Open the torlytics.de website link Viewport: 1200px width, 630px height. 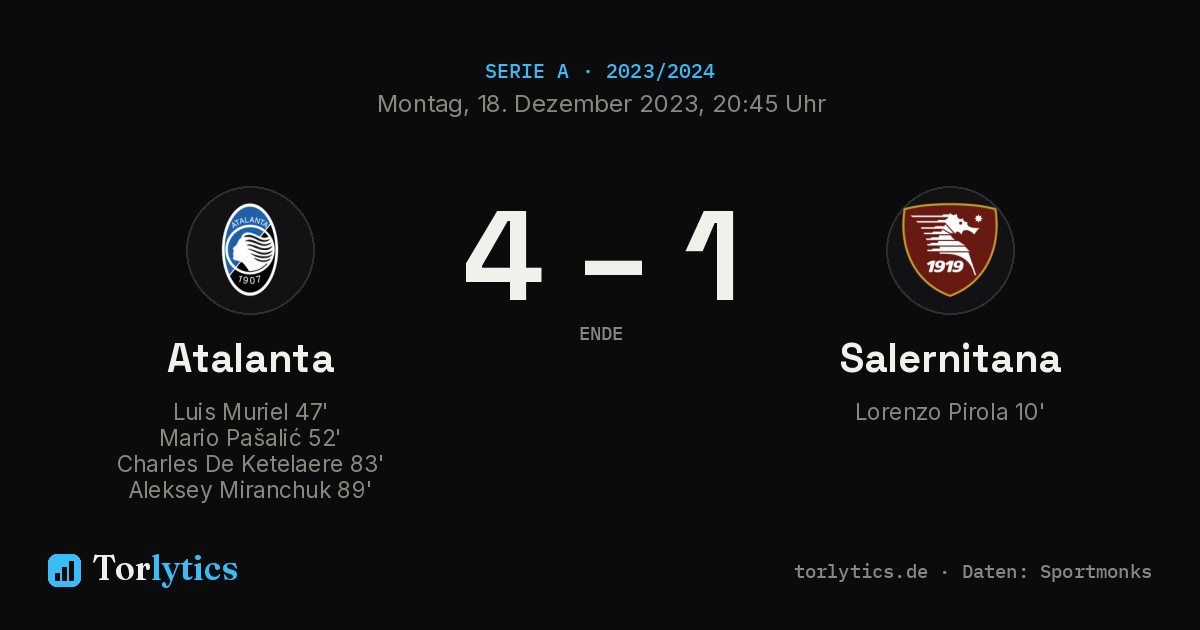click(x=861, y=572)
